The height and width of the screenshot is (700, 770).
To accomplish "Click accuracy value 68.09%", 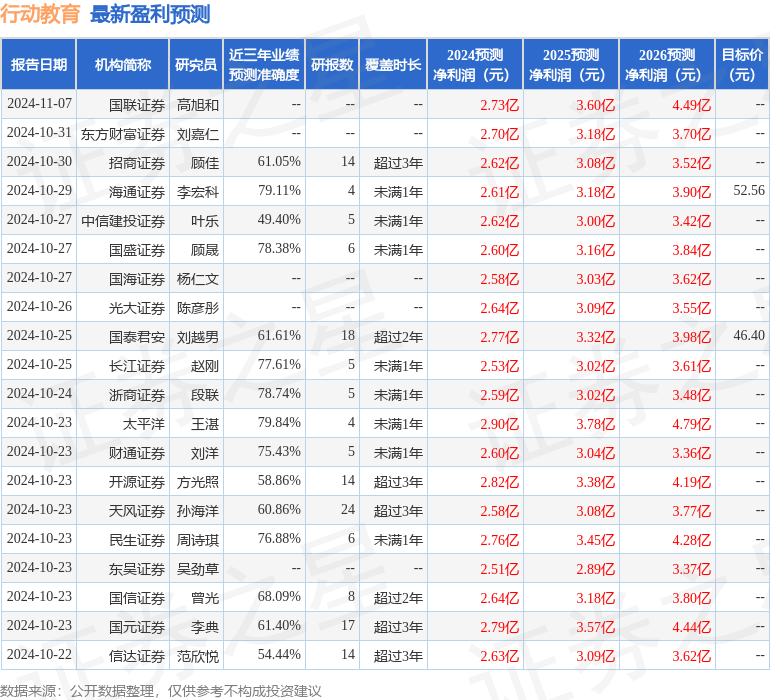I will pos(279,596).
